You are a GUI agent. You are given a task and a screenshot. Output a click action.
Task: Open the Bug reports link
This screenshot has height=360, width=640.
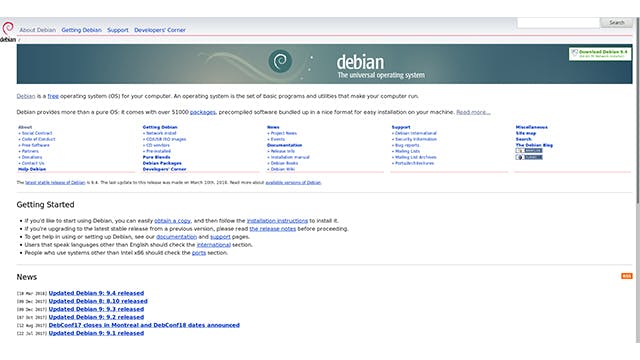[x=407, y=145]
